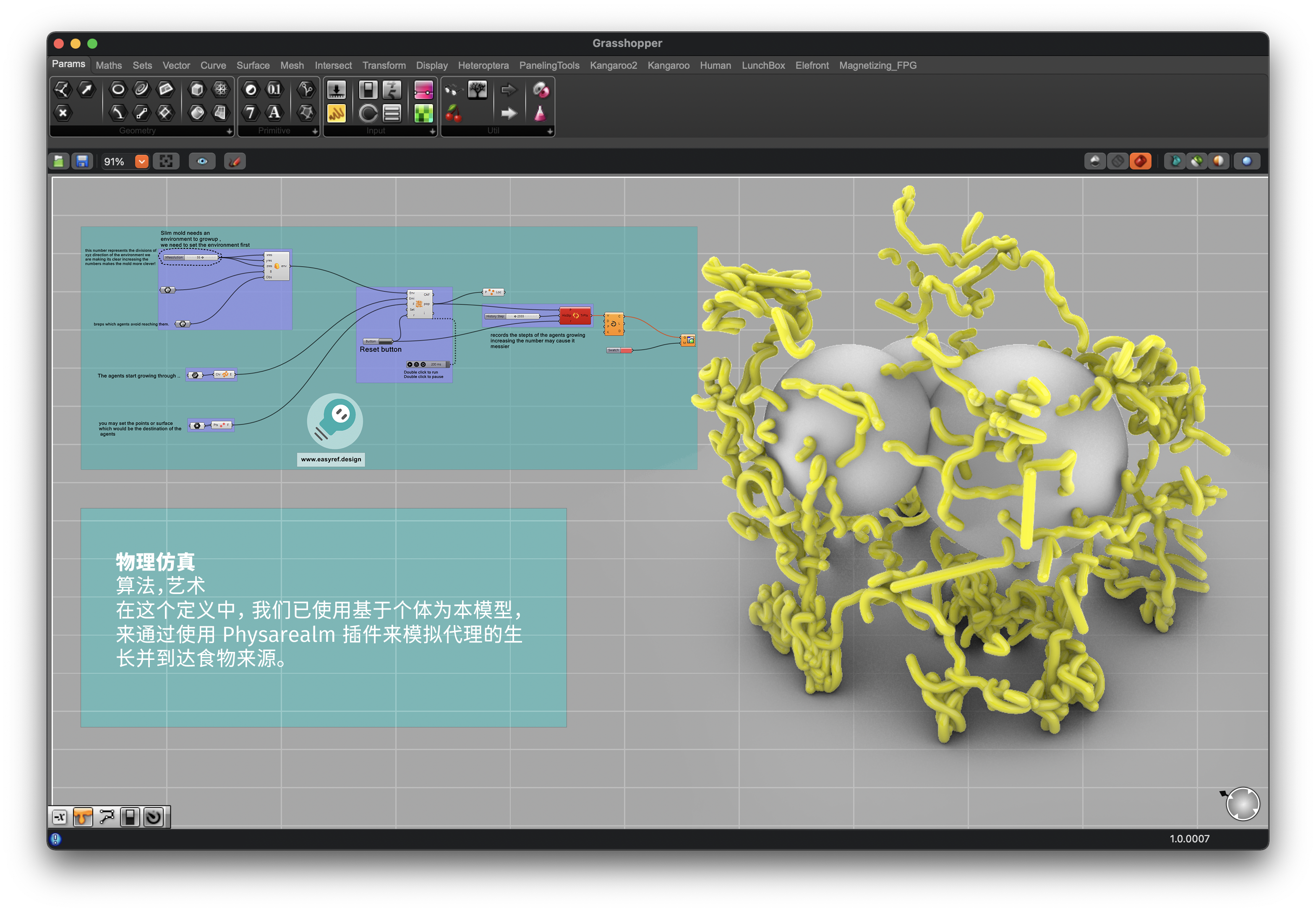1316x912 pixels.
Task: Enable shaded red preview mode
Action: (x=1140, y=162)
